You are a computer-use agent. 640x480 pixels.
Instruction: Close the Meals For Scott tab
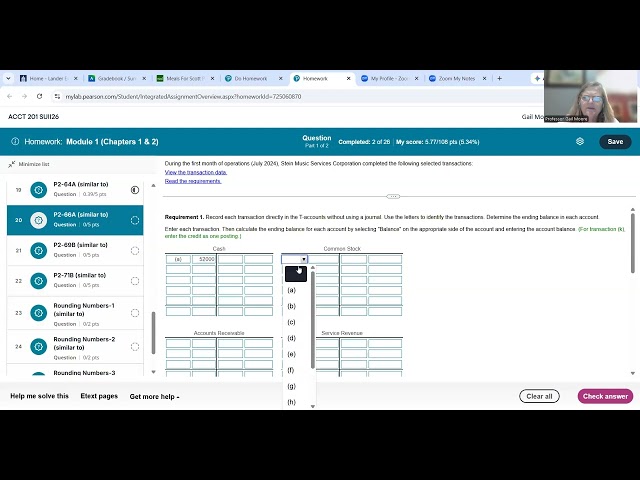212,78
